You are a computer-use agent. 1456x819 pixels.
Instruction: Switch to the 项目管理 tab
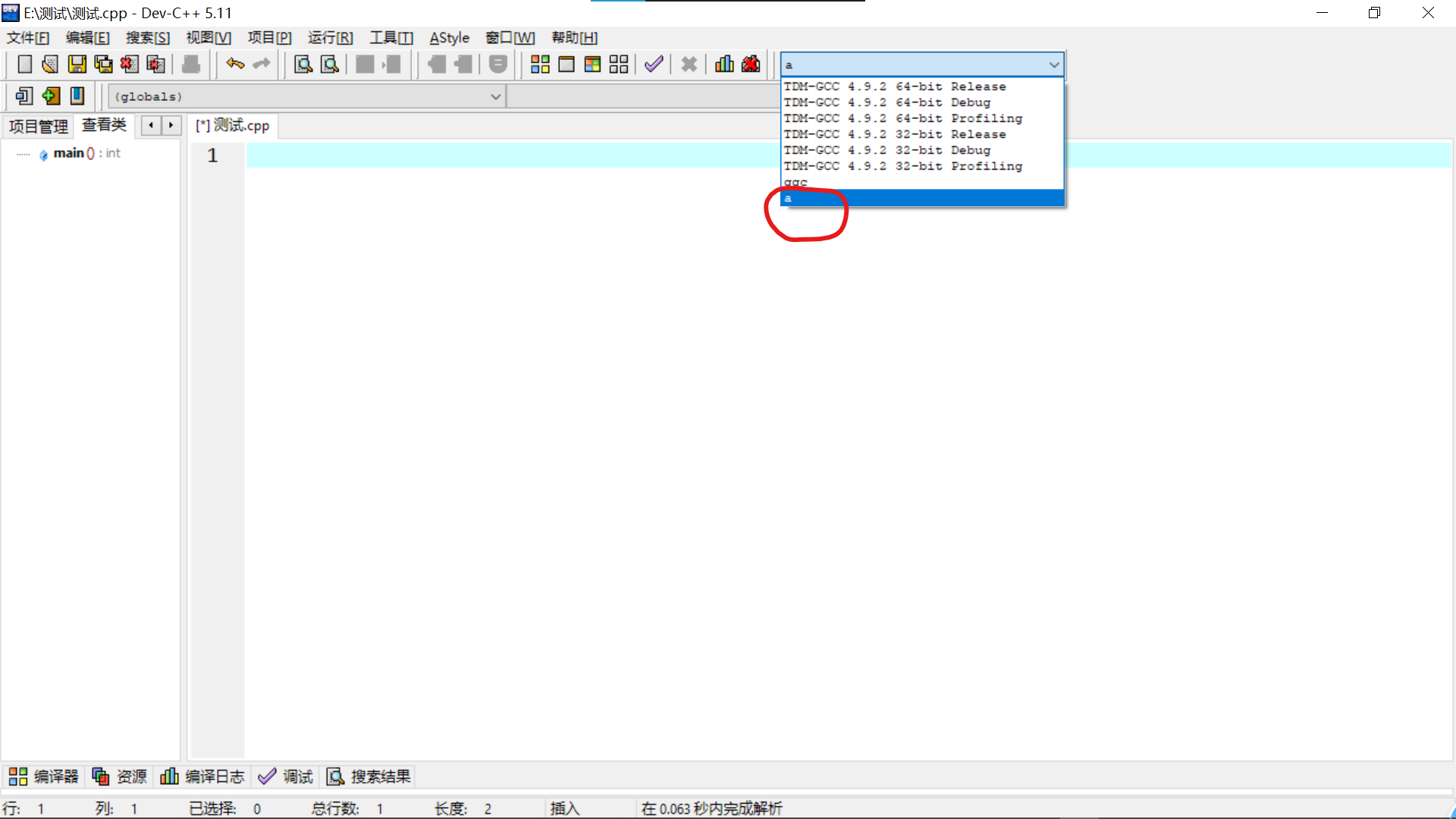click(37, 126)
